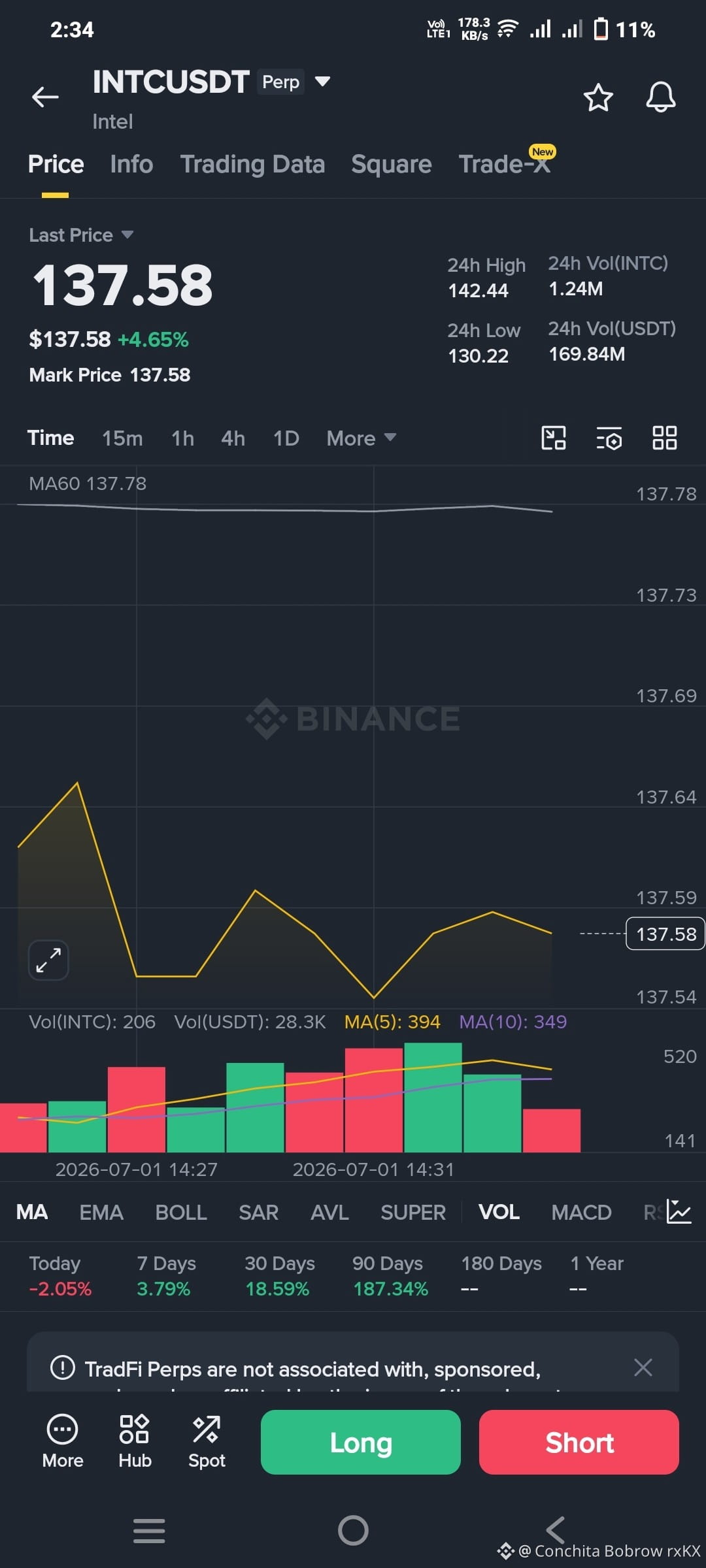Tap the 90 Days 187.34% performance
The height and width of the screenshot is (1568, 706).
click(x=390, y=1276)
